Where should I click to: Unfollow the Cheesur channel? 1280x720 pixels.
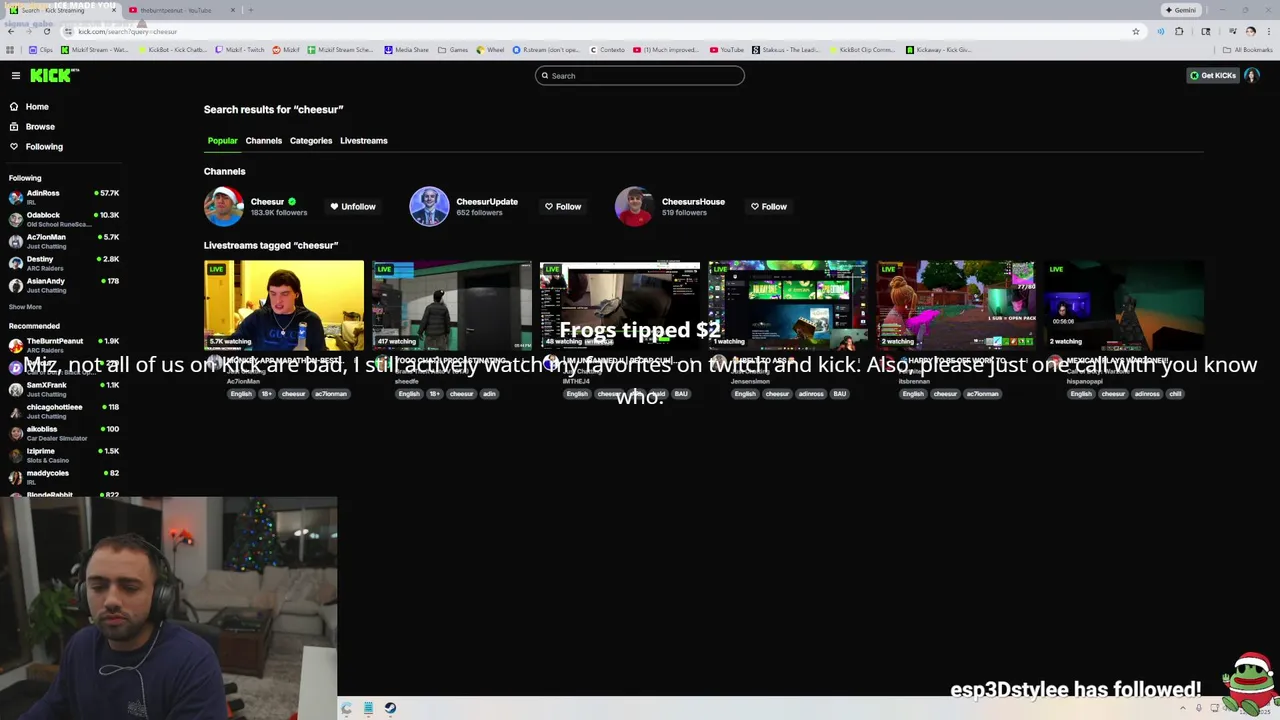click(x=353, y=207)
